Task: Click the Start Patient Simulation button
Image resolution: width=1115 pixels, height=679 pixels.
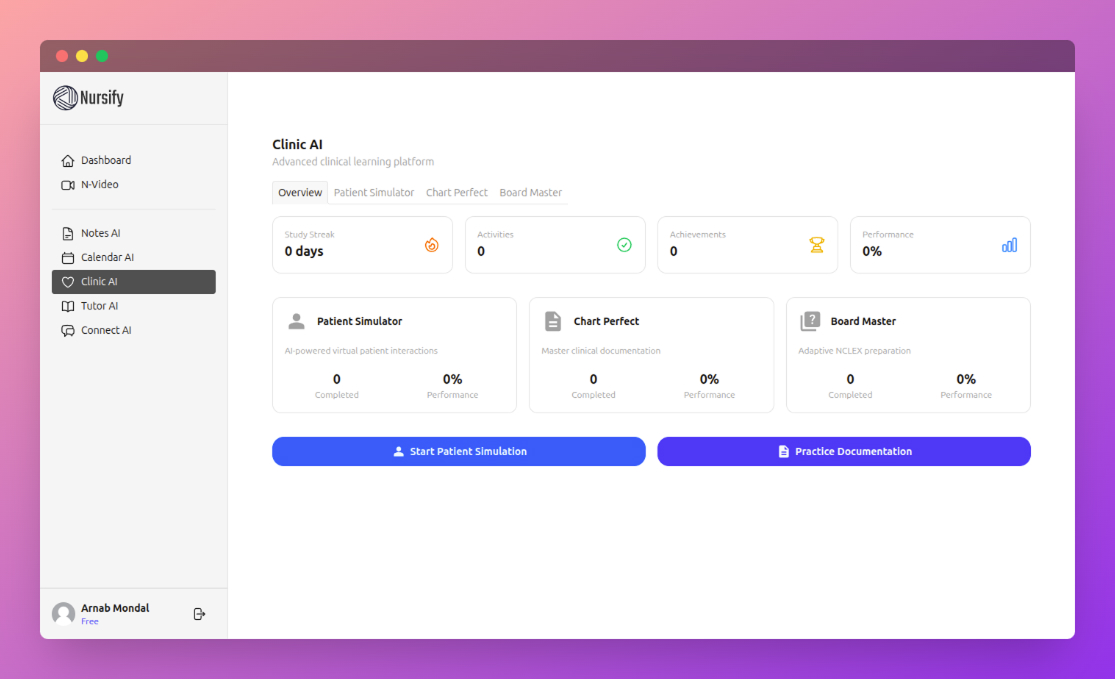Action: (459, 451)
